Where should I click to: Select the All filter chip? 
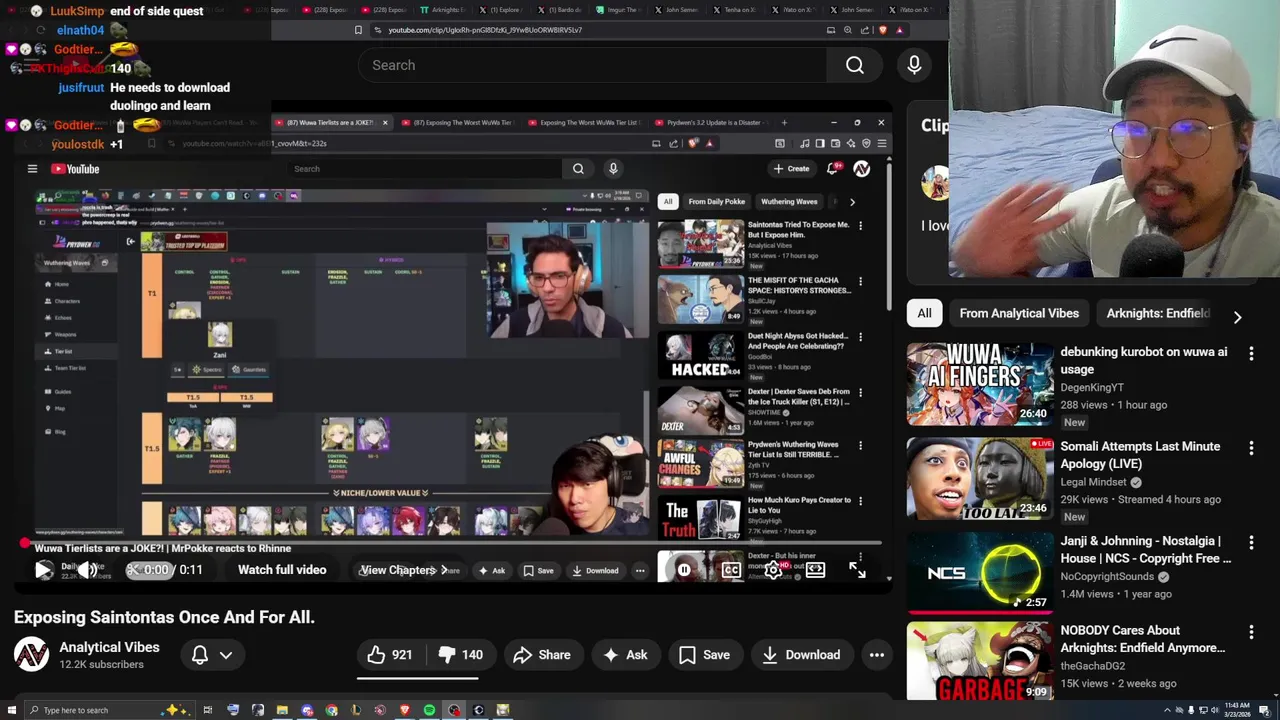[925, 313]
